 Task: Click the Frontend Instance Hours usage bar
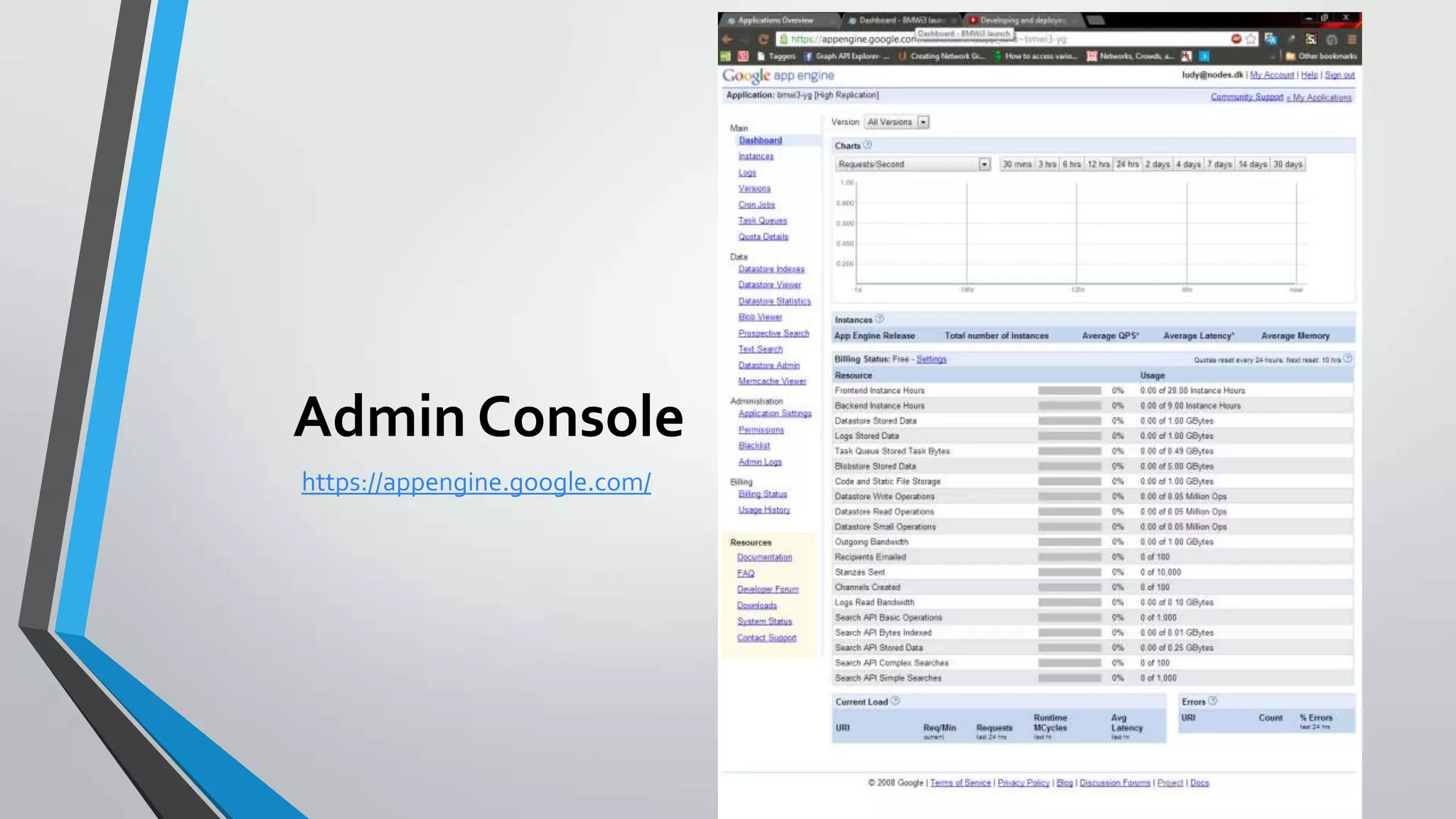pyautogui.click(x=1069, y=390)
